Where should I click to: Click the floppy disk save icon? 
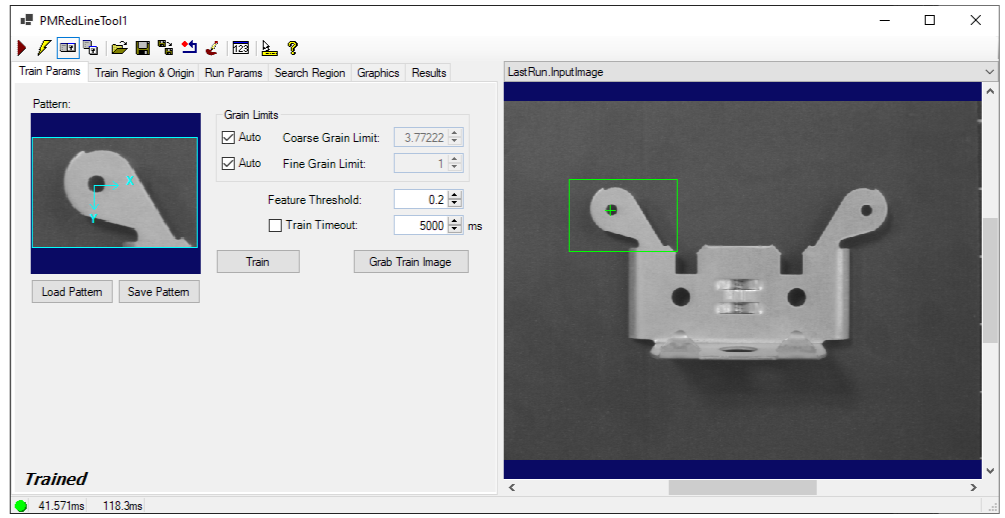[x=142, y=47]
